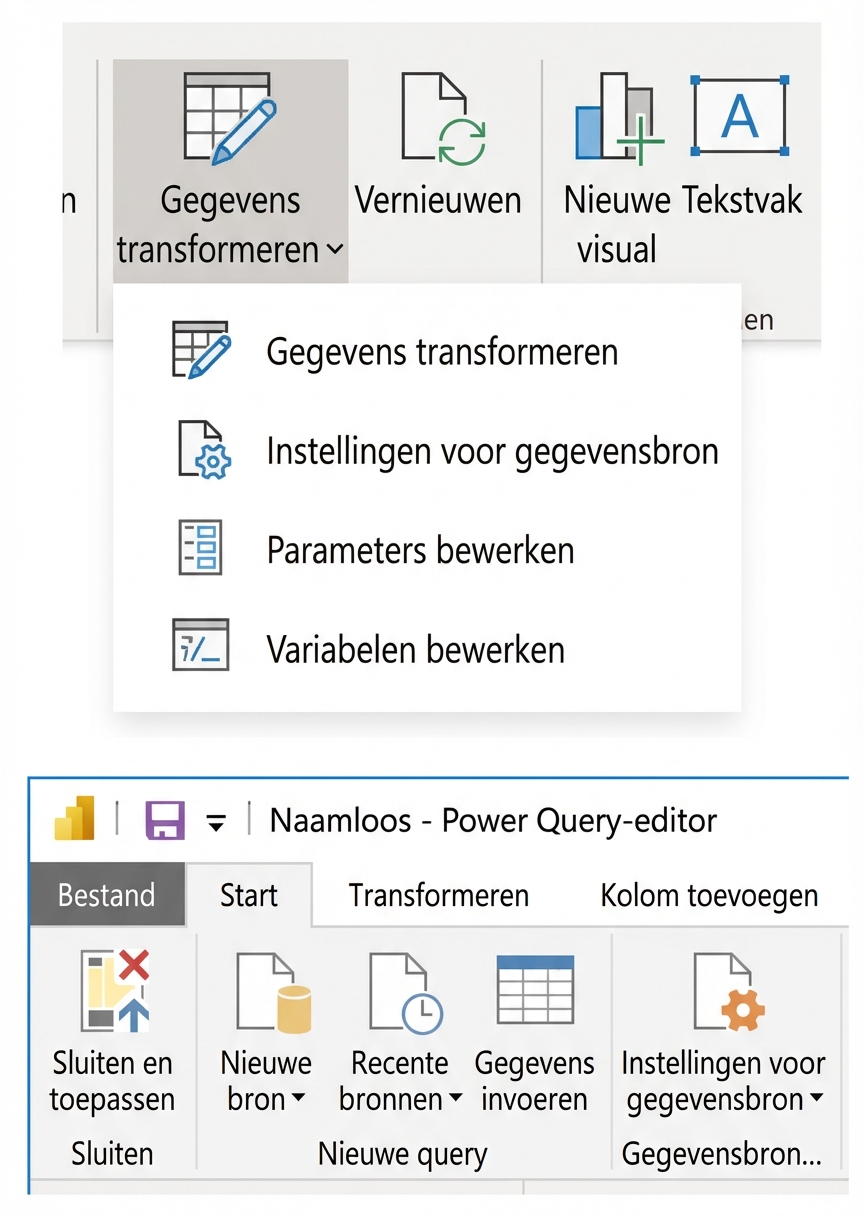The height and width of the screenshot is (1216, 864).
Task: Expand the Gegevens transformeren chevron
Action: pyautogui.click(x=334, y=250)
